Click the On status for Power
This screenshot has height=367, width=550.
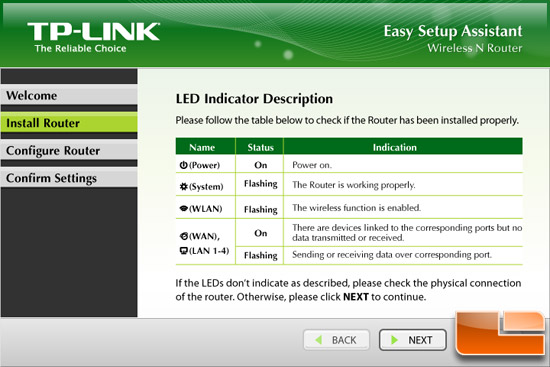261,165
